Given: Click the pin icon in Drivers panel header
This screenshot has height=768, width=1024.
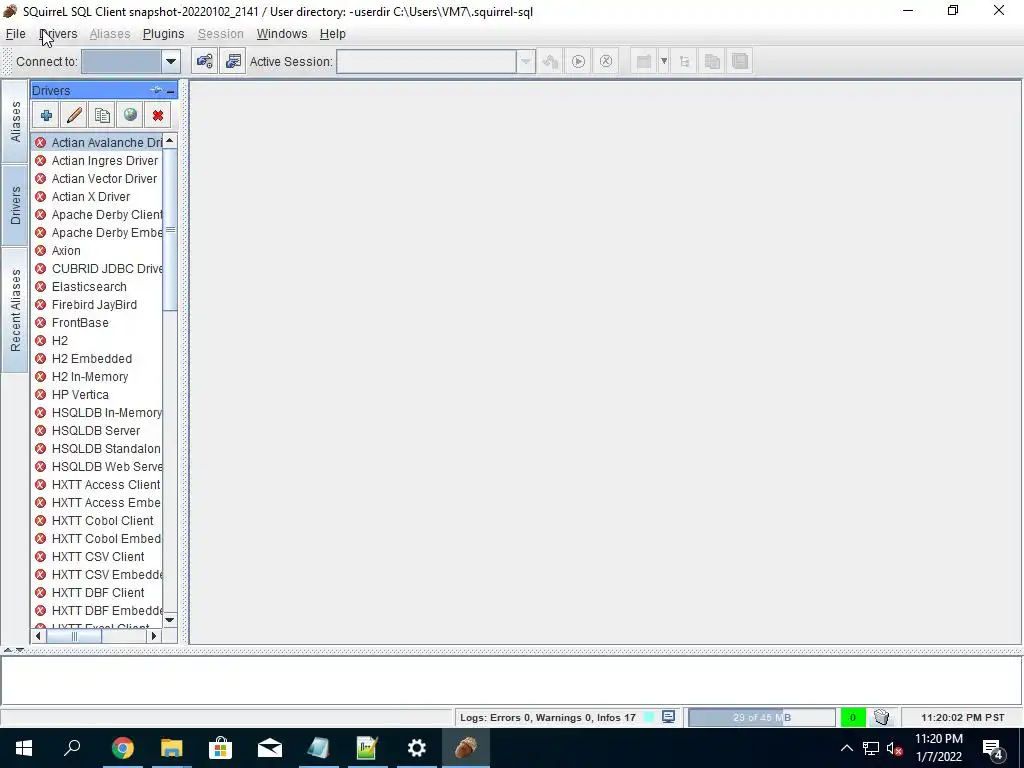Looking at the screenshot, I should click(155, 90).
